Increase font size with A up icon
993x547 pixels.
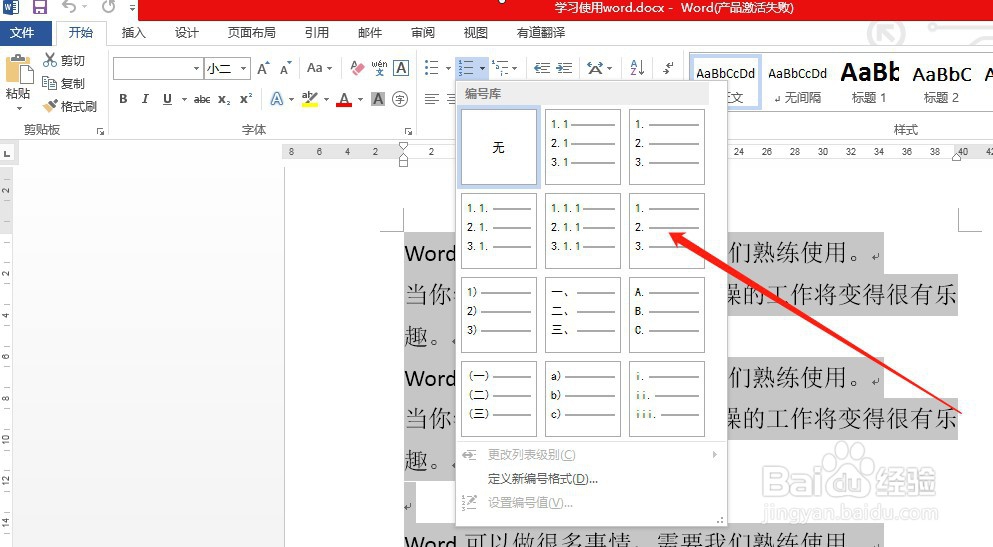(263, 68)
